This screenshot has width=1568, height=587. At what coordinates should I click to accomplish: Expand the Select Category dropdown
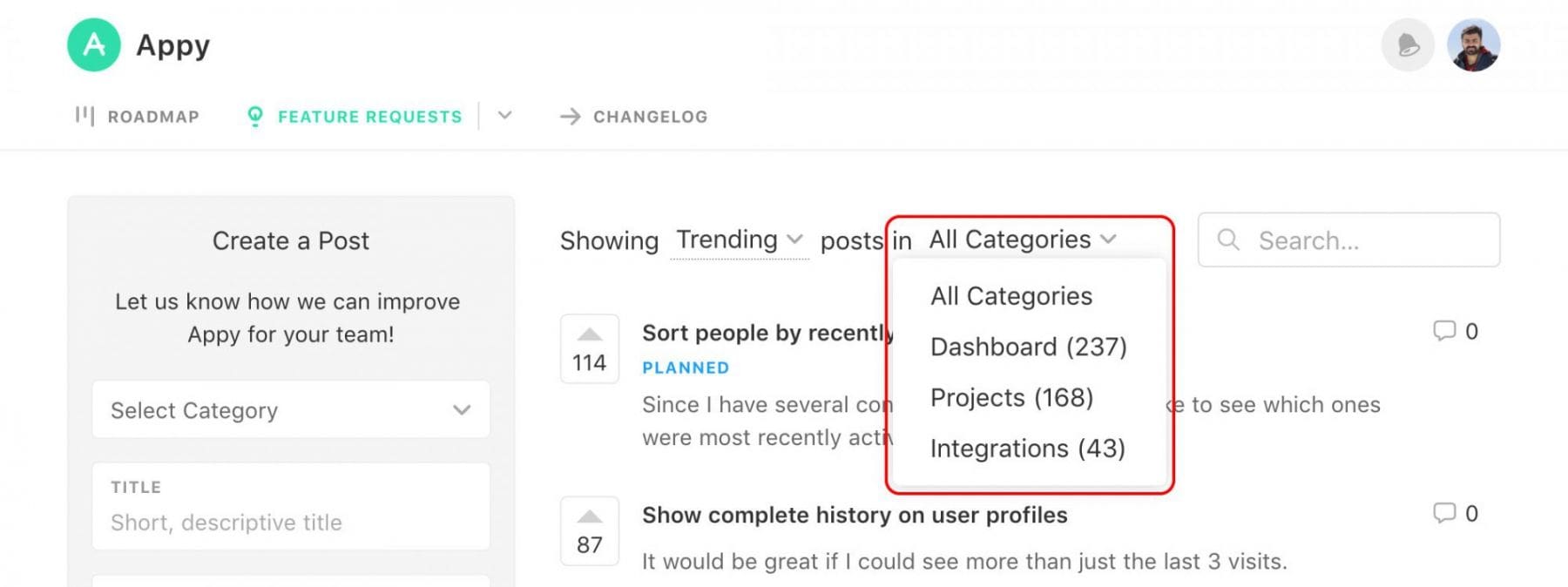(291, 410)
